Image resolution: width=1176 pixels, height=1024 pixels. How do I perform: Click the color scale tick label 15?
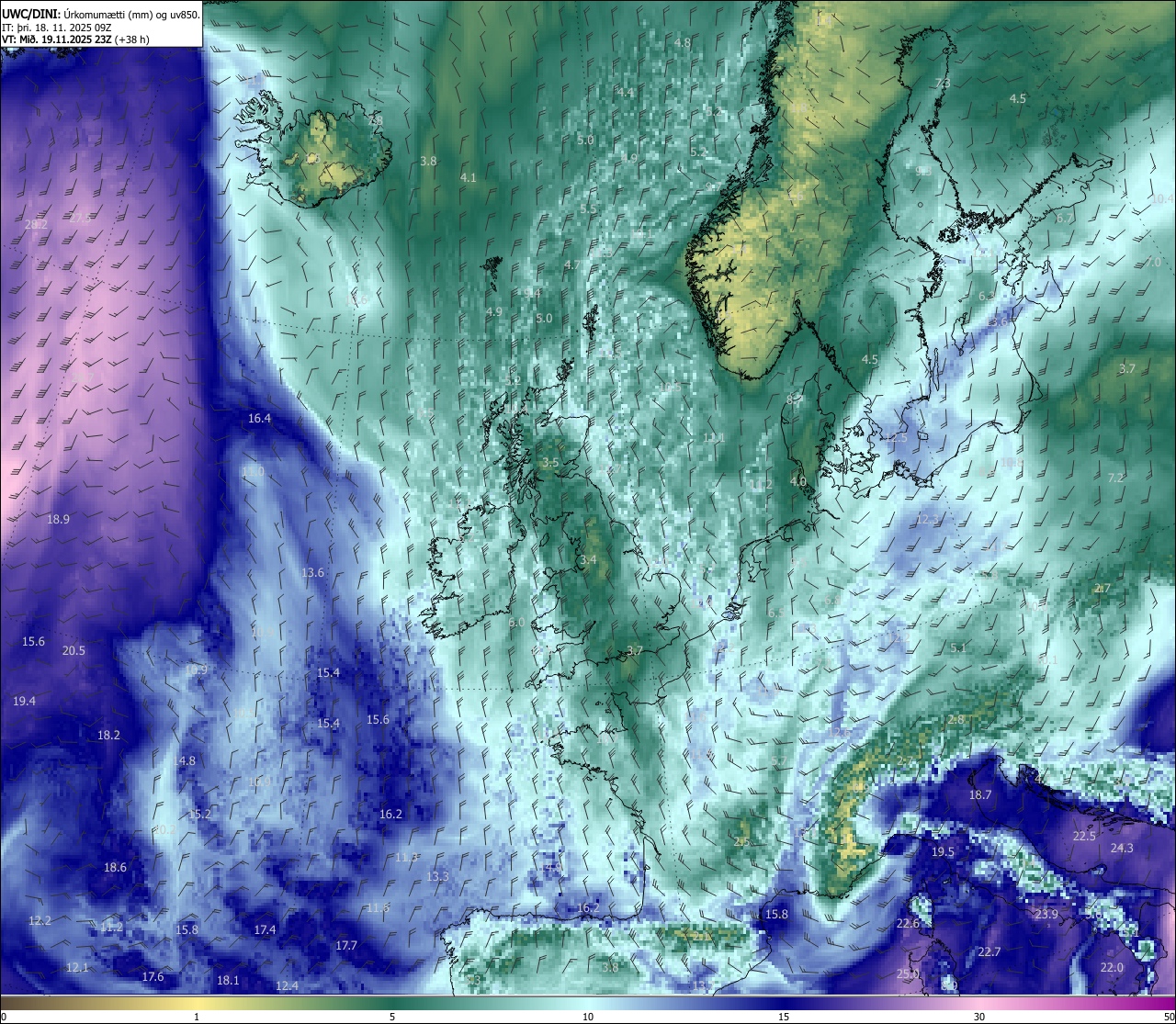click(x=784, y=1017)
